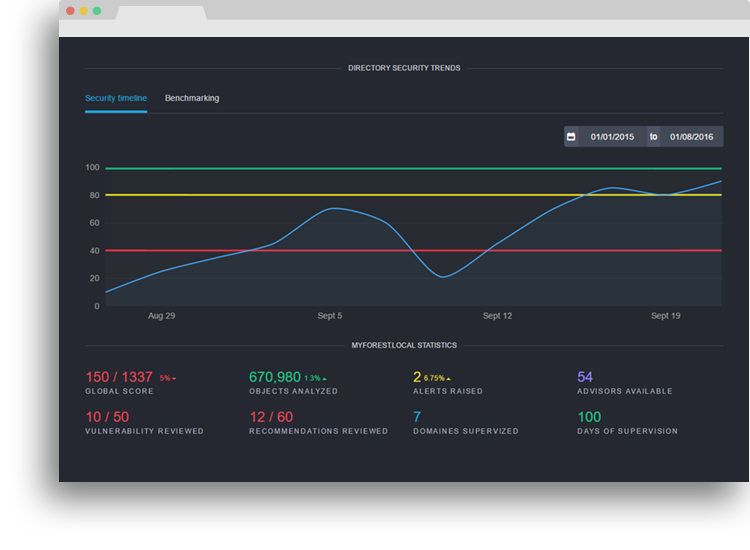Click the yellow minimize window button
The width and height of the screenshot is (750, 550).
click(x=83, y=11)
